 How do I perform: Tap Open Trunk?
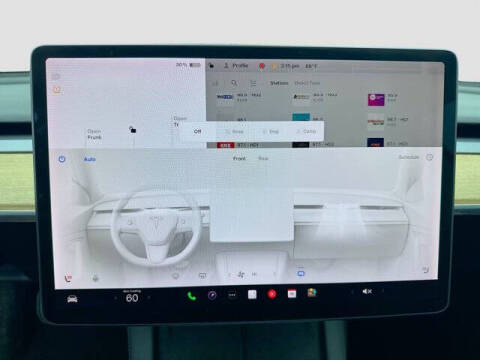click(x=180, y=121)
